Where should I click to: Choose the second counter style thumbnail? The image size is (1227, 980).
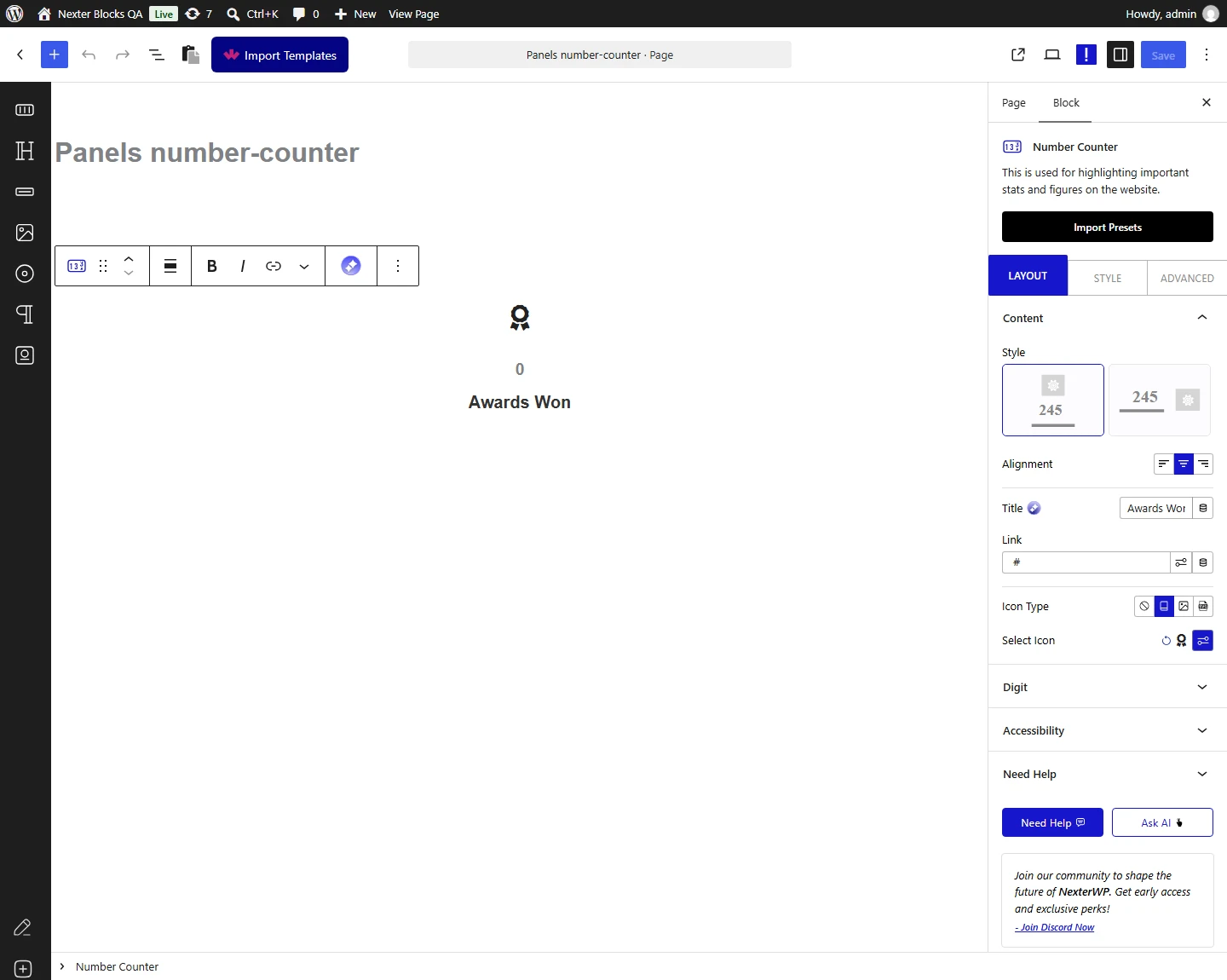(x=1160, y=400)
